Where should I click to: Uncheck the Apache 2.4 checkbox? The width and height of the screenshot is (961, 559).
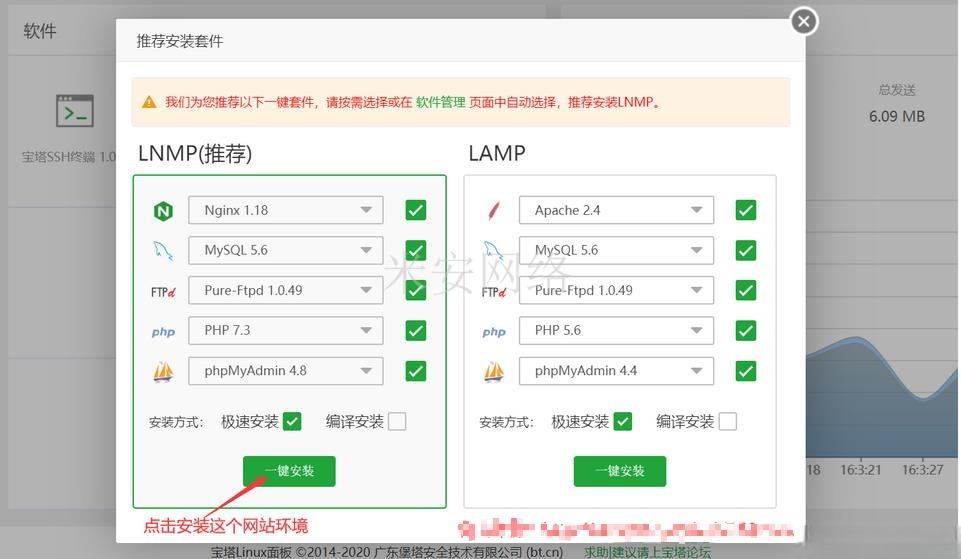tap(746, 210)
